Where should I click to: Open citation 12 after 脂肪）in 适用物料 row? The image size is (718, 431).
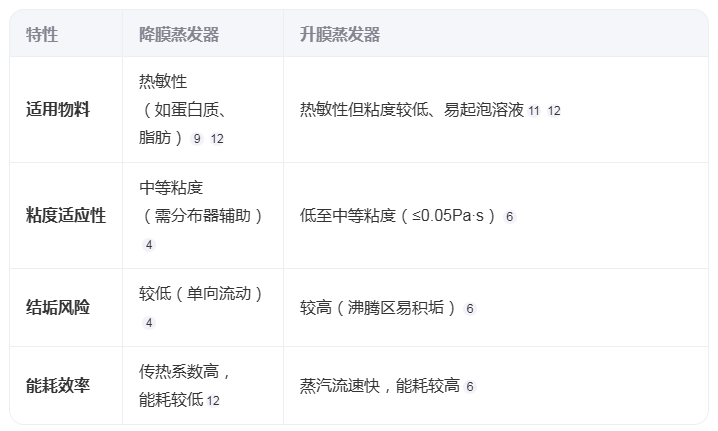(217, 139)
